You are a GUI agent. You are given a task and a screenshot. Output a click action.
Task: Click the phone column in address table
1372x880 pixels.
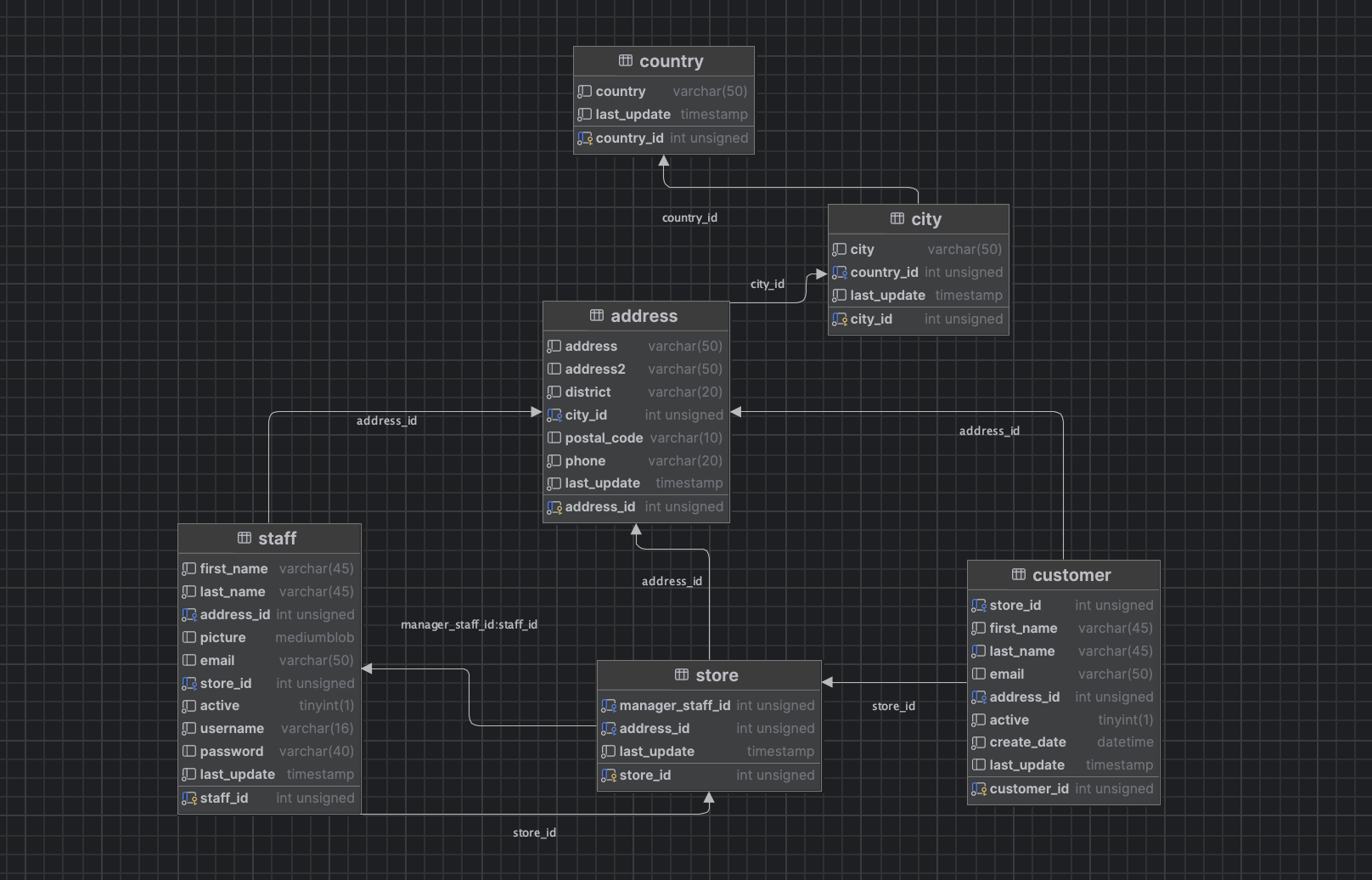636,460
